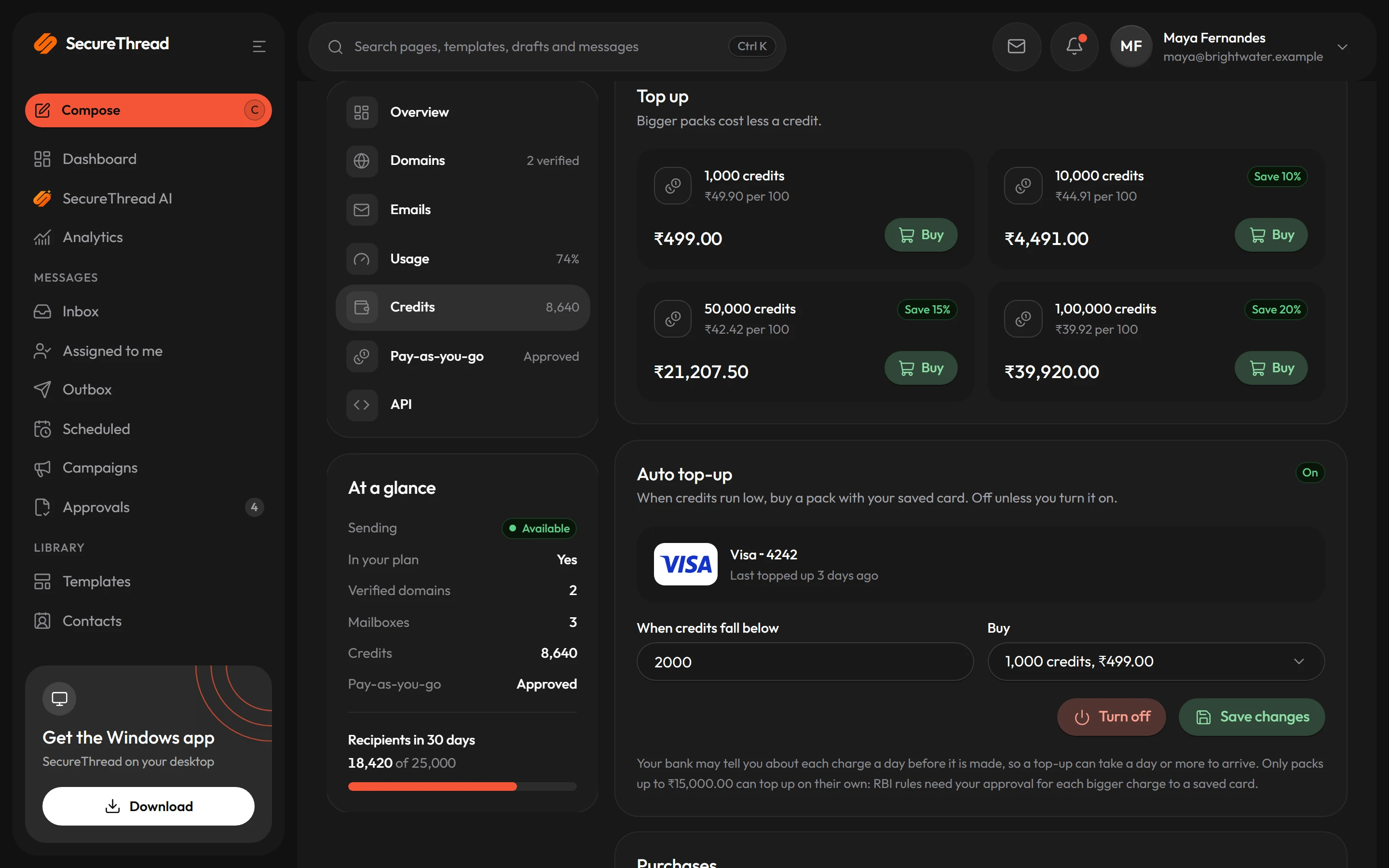Switch to Pay-as-you-go section
The image size is (1389, 868).
pyautogui.click(x=463, y=356)
